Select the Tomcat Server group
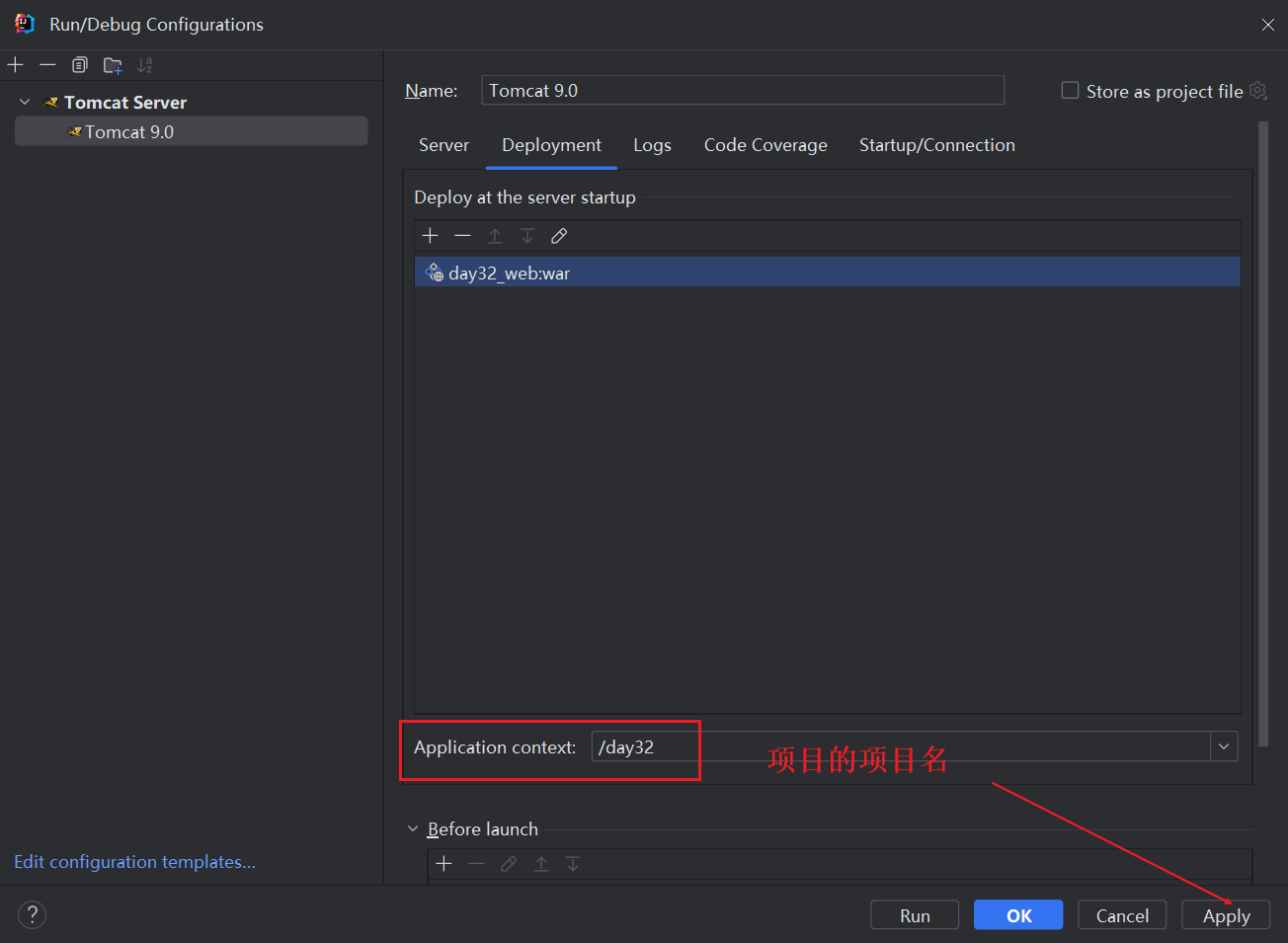 (x=125, y=102)
